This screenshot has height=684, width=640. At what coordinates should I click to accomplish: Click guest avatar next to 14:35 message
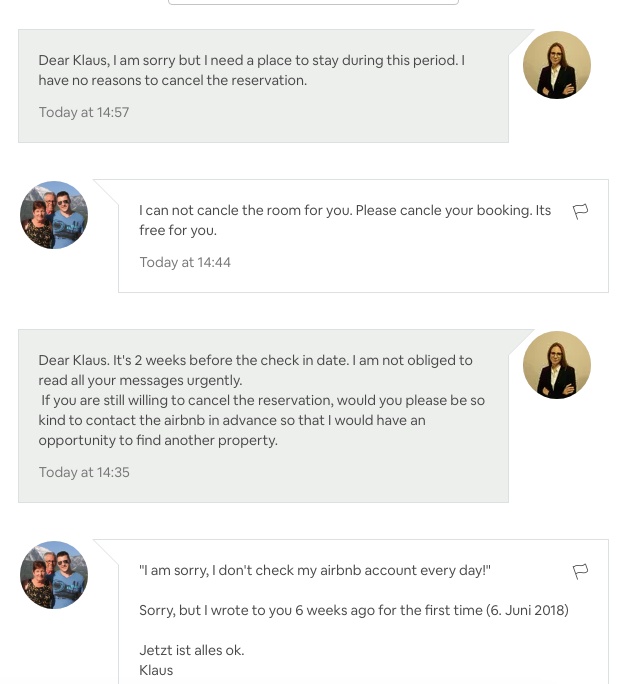(557, 365)
